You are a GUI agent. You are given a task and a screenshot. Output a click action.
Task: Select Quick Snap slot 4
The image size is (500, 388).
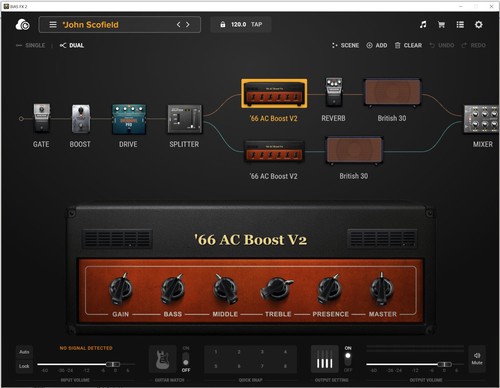[285, 352]
